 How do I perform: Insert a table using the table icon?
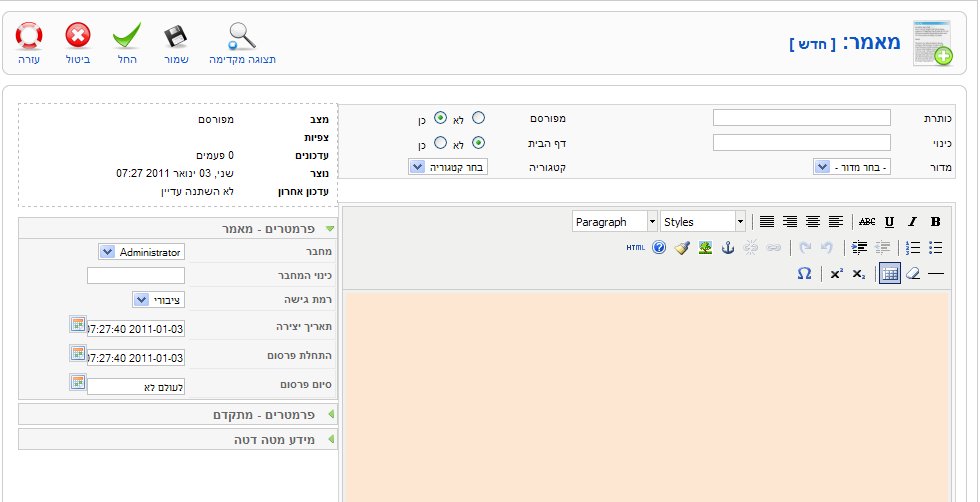[x=890, y=273]
